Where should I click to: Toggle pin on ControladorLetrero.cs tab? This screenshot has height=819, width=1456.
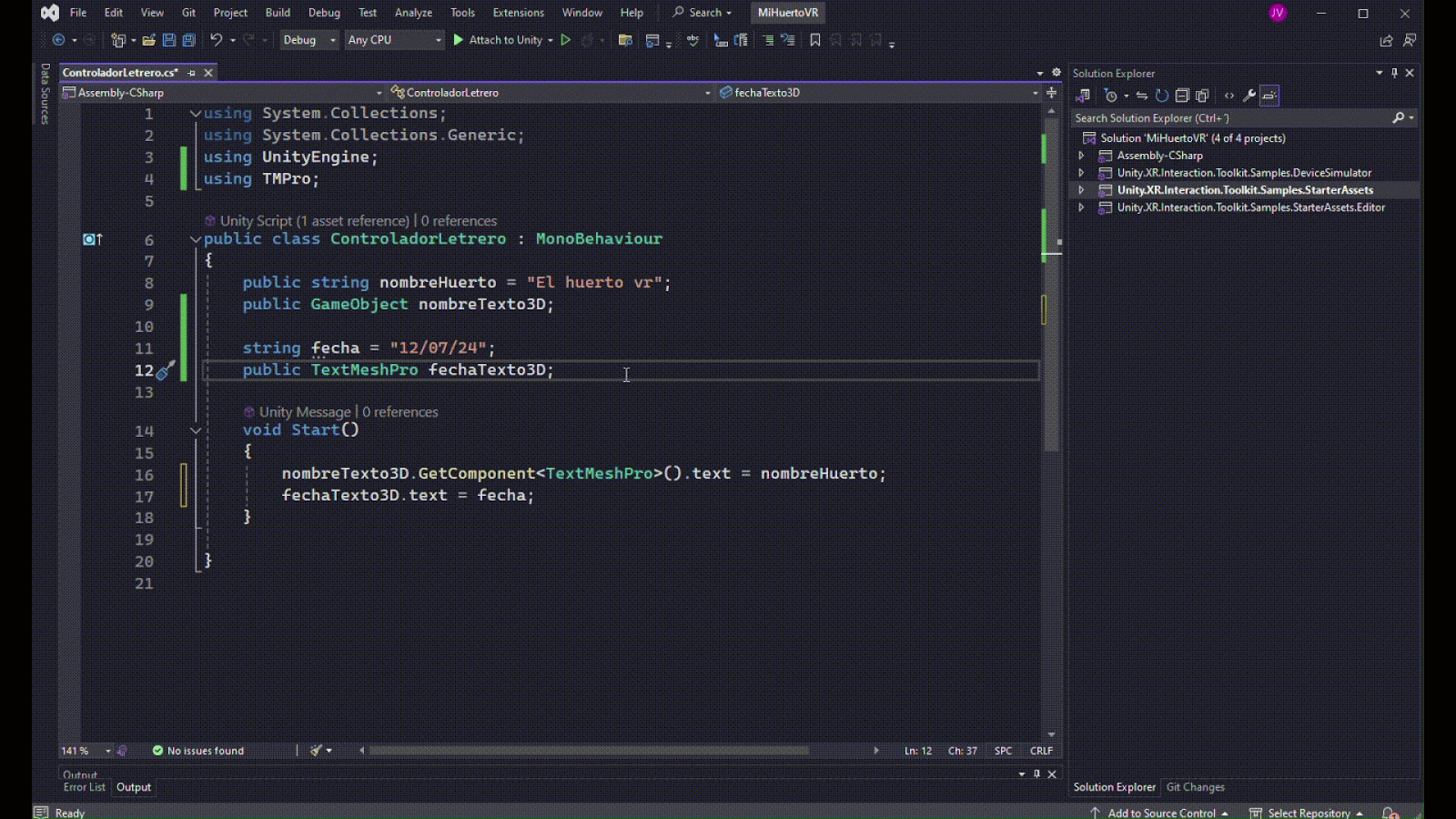(192, 73)
